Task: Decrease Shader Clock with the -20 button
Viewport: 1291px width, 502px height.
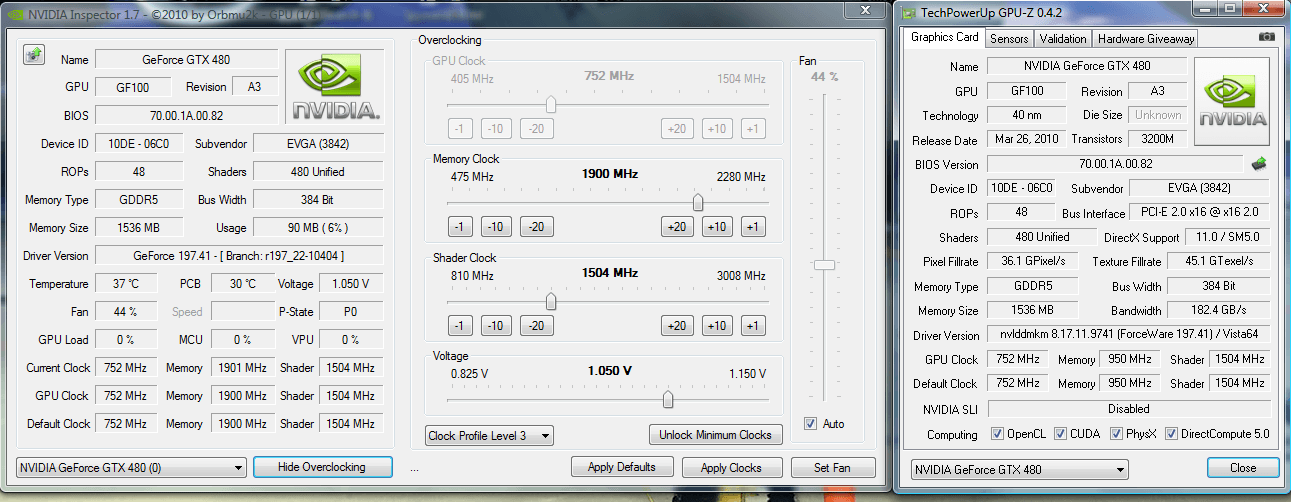Action: [x=537, y=326]
